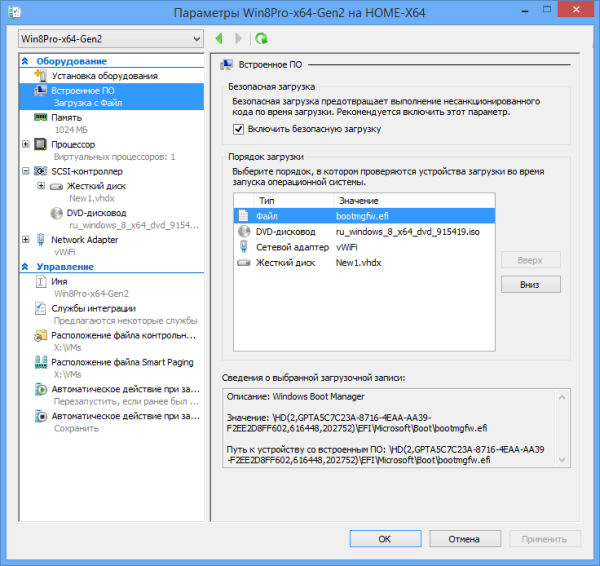Click the Установка оборудования icon

[x=41, y=75]
